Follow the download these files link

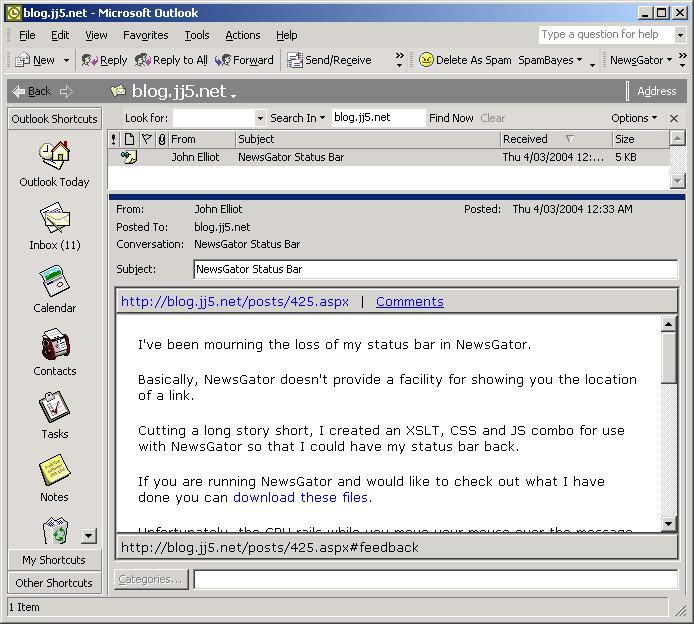301,497
